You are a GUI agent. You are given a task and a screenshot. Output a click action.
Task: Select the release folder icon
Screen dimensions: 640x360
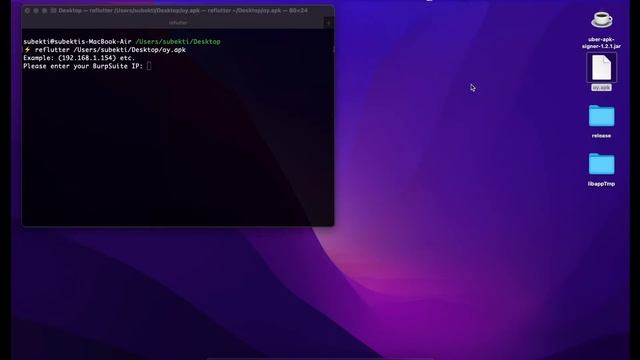click(602, 116)
